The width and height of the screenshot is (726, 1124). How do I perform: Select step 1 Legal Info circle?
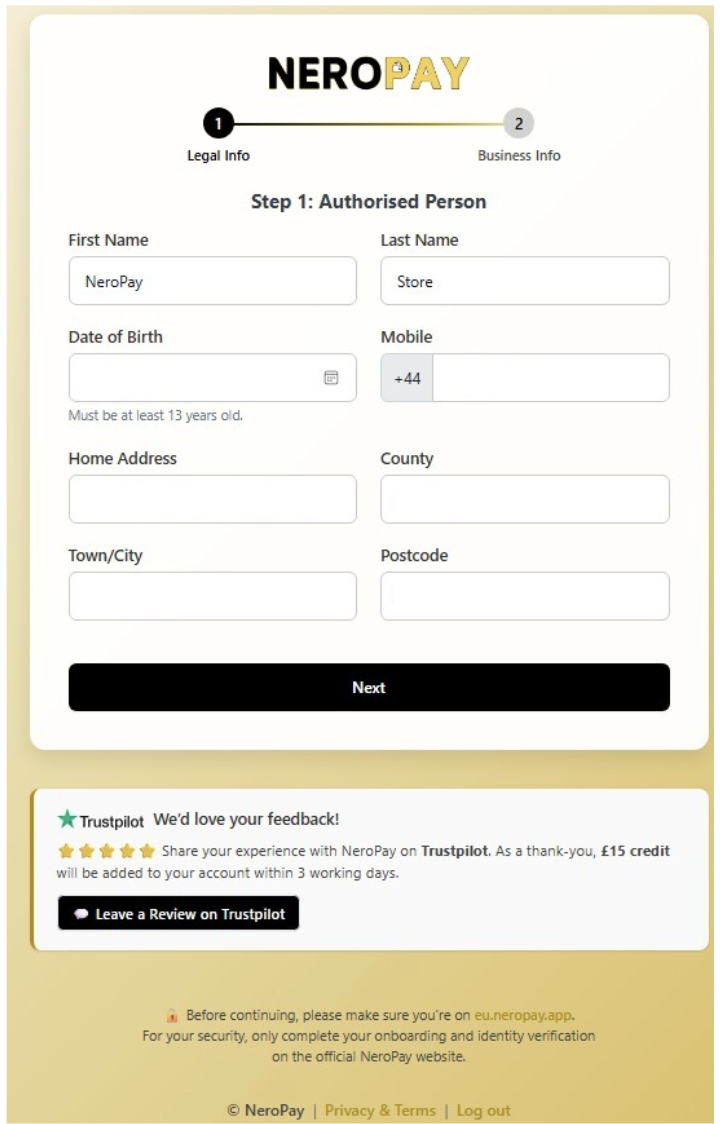[x=218, y=124]
